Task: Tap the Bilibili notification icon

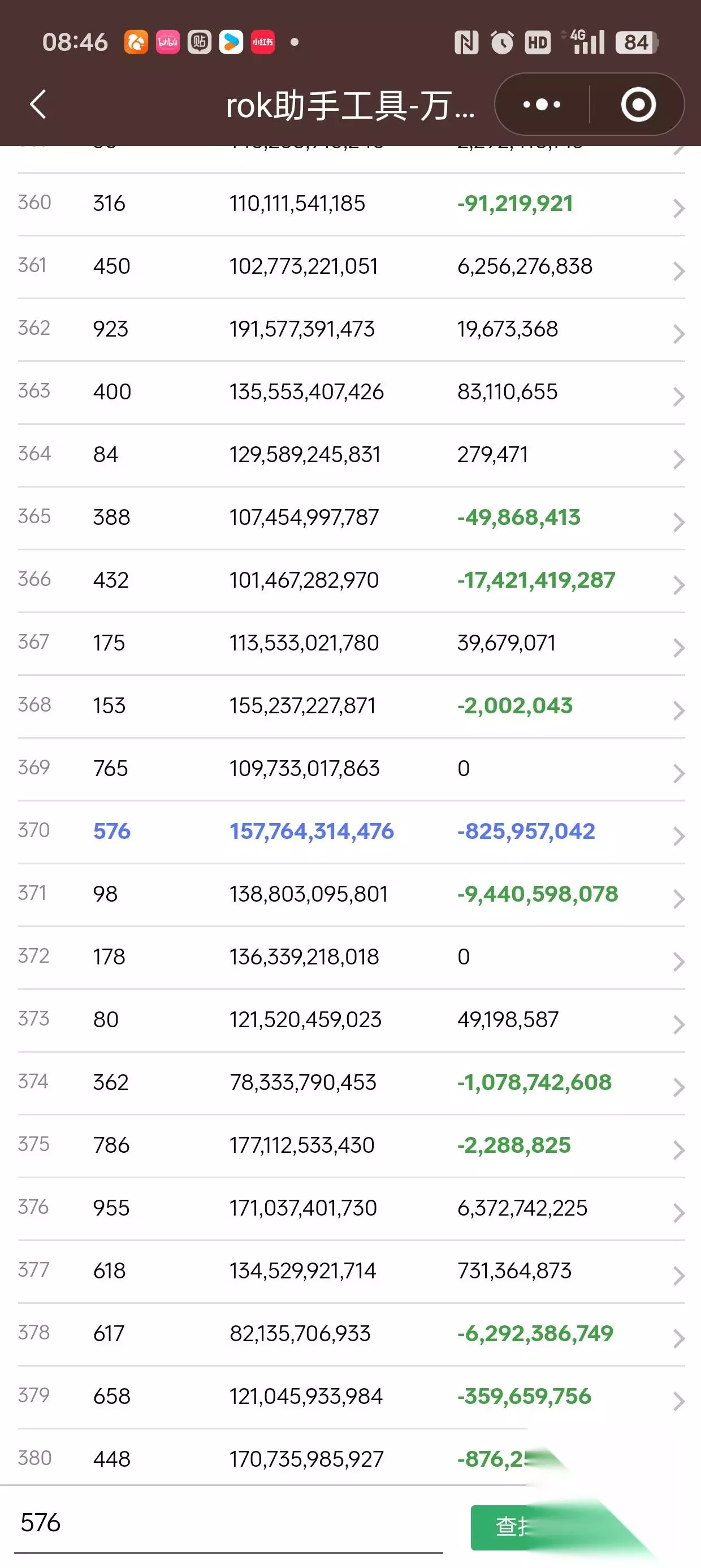Action: [168, 42]
